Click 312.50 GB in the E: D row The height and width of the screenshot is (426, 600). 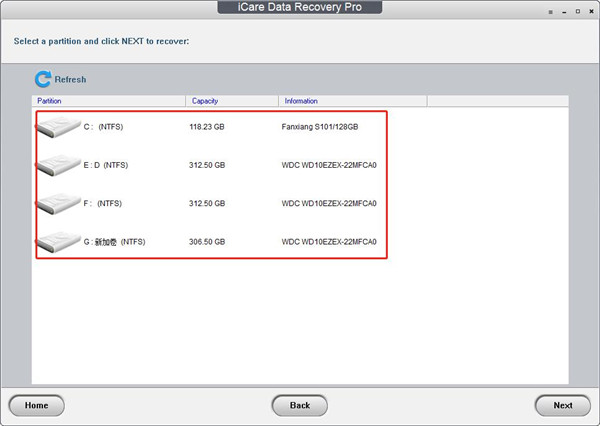tap(207, 165)
